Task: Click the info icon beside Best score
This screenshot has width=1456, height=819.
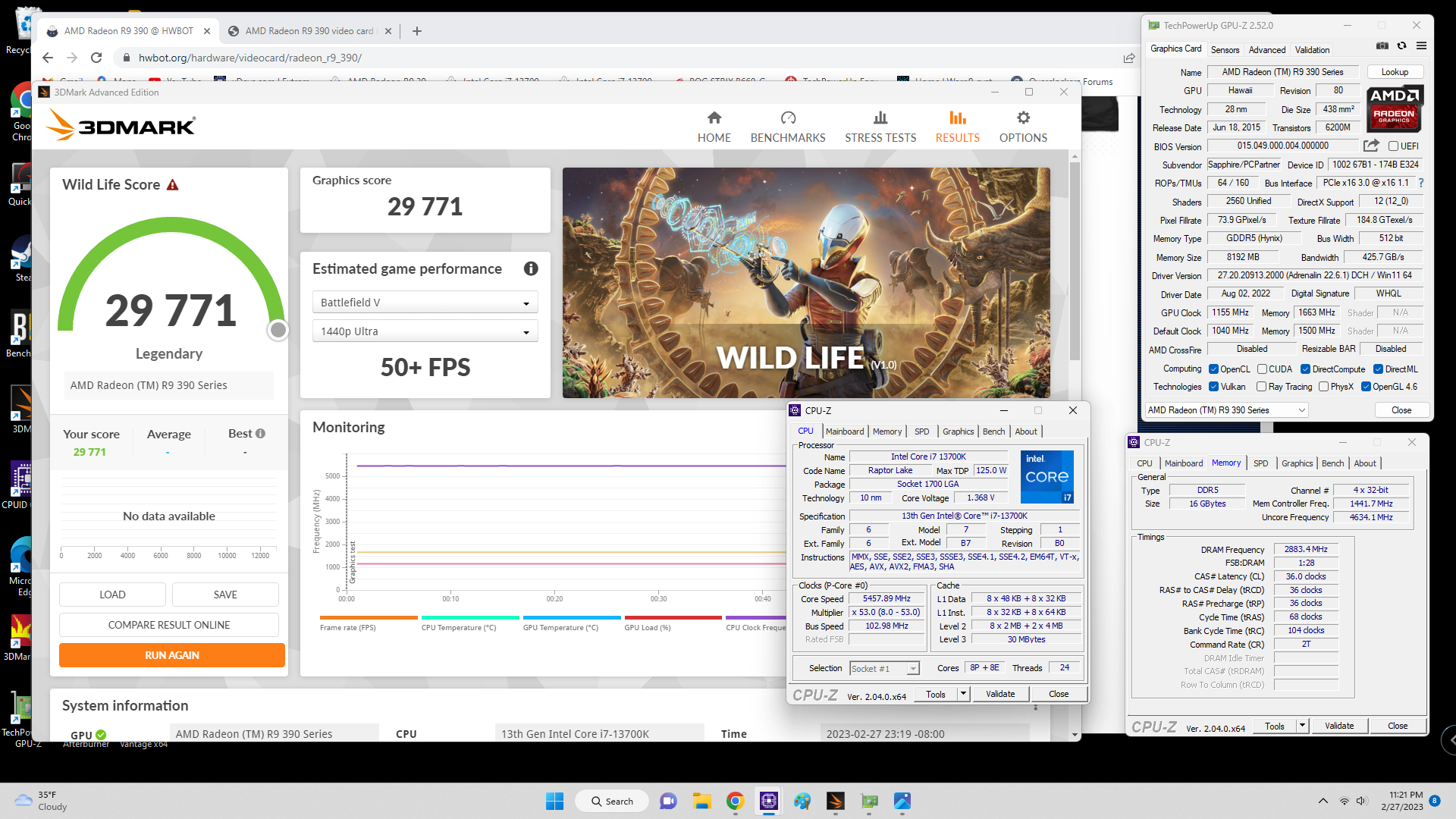Action: (x=261, y=434)
